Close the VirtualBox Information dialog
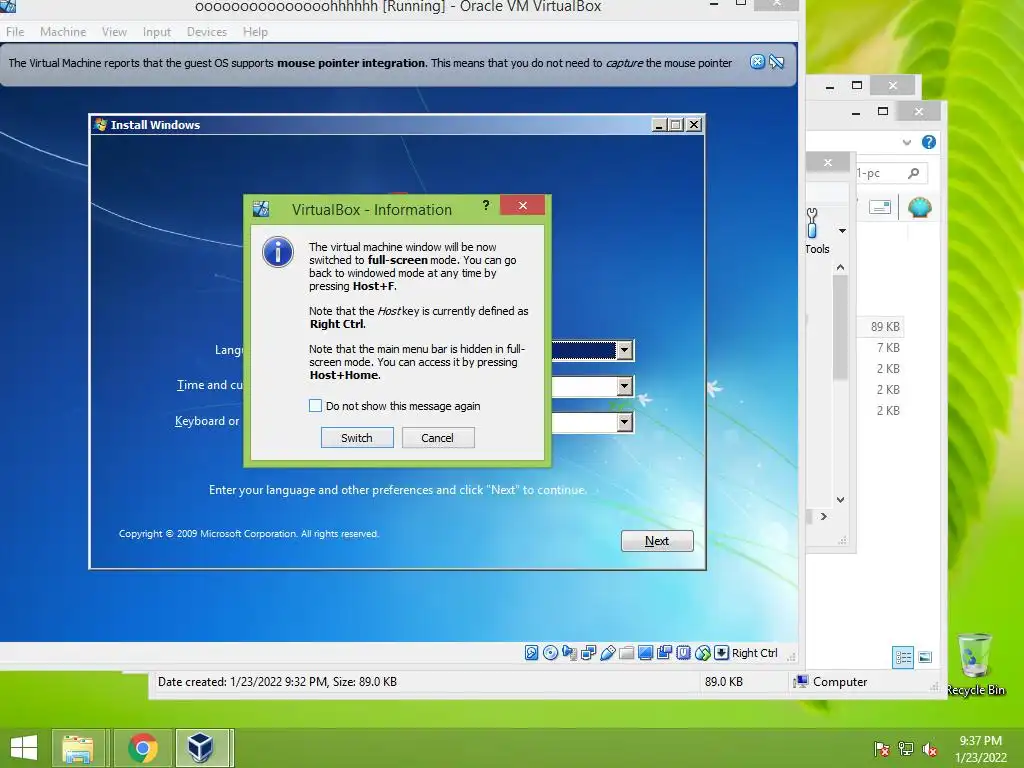This screenshot has width=1024, height=768. [522, 205]
